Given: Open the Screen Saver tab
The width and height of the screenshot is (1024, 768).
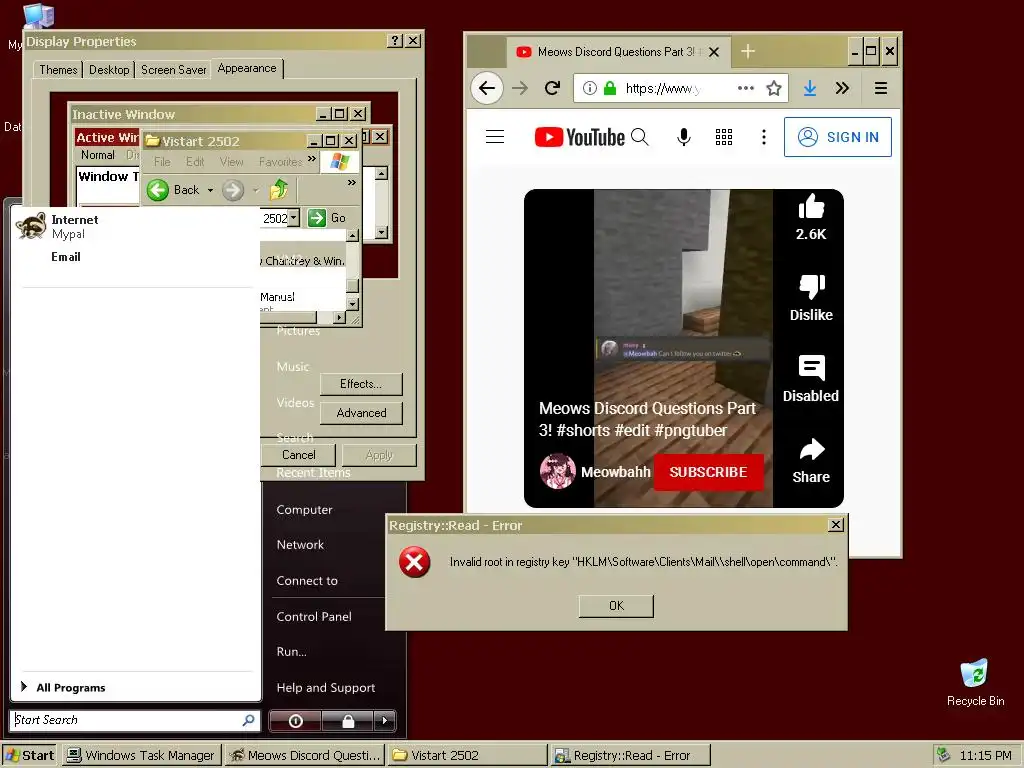Looking at the screenshot, I should point(173,69).
